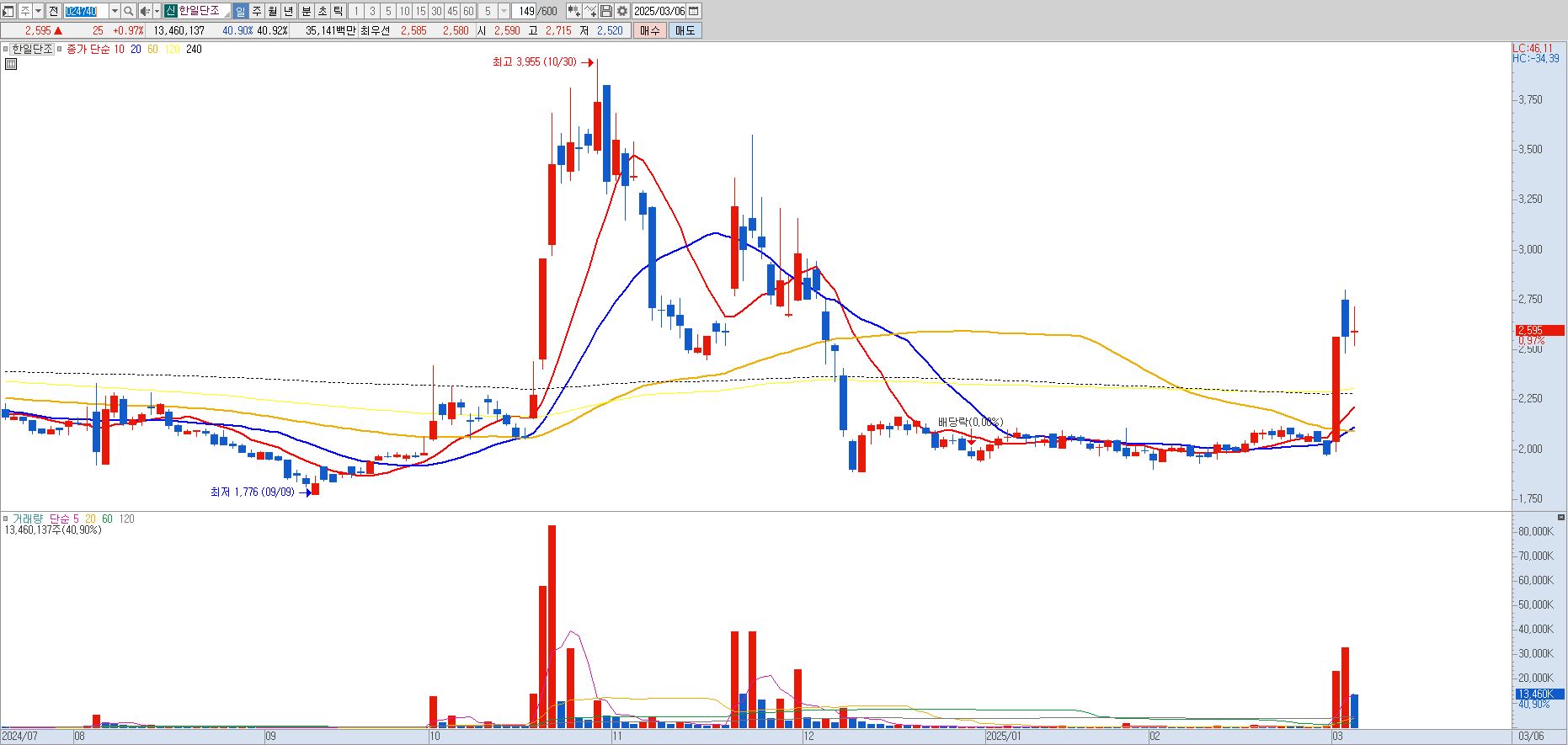Click the 한일단조 chart legend label
Image resolution: width=1568 pixels, height=745 pixels.
(x=32, y=49)
